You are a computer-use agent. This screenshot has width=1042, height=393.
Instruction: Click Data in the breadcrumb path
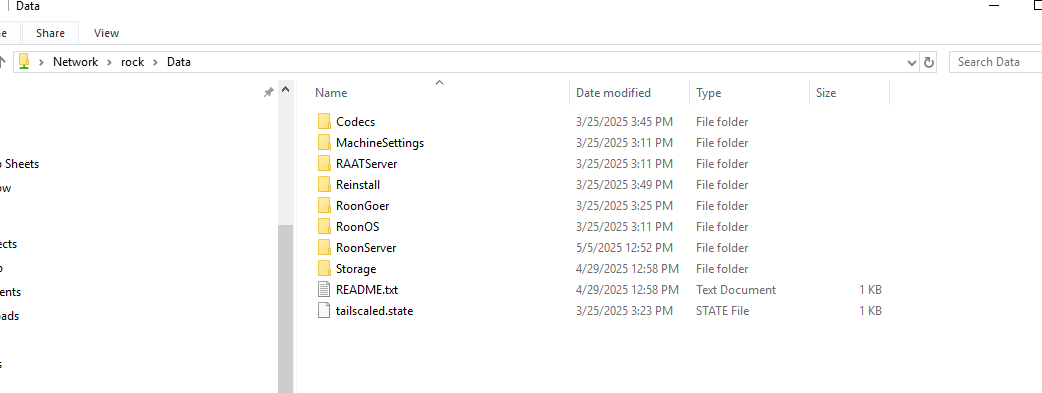[179, 62]
